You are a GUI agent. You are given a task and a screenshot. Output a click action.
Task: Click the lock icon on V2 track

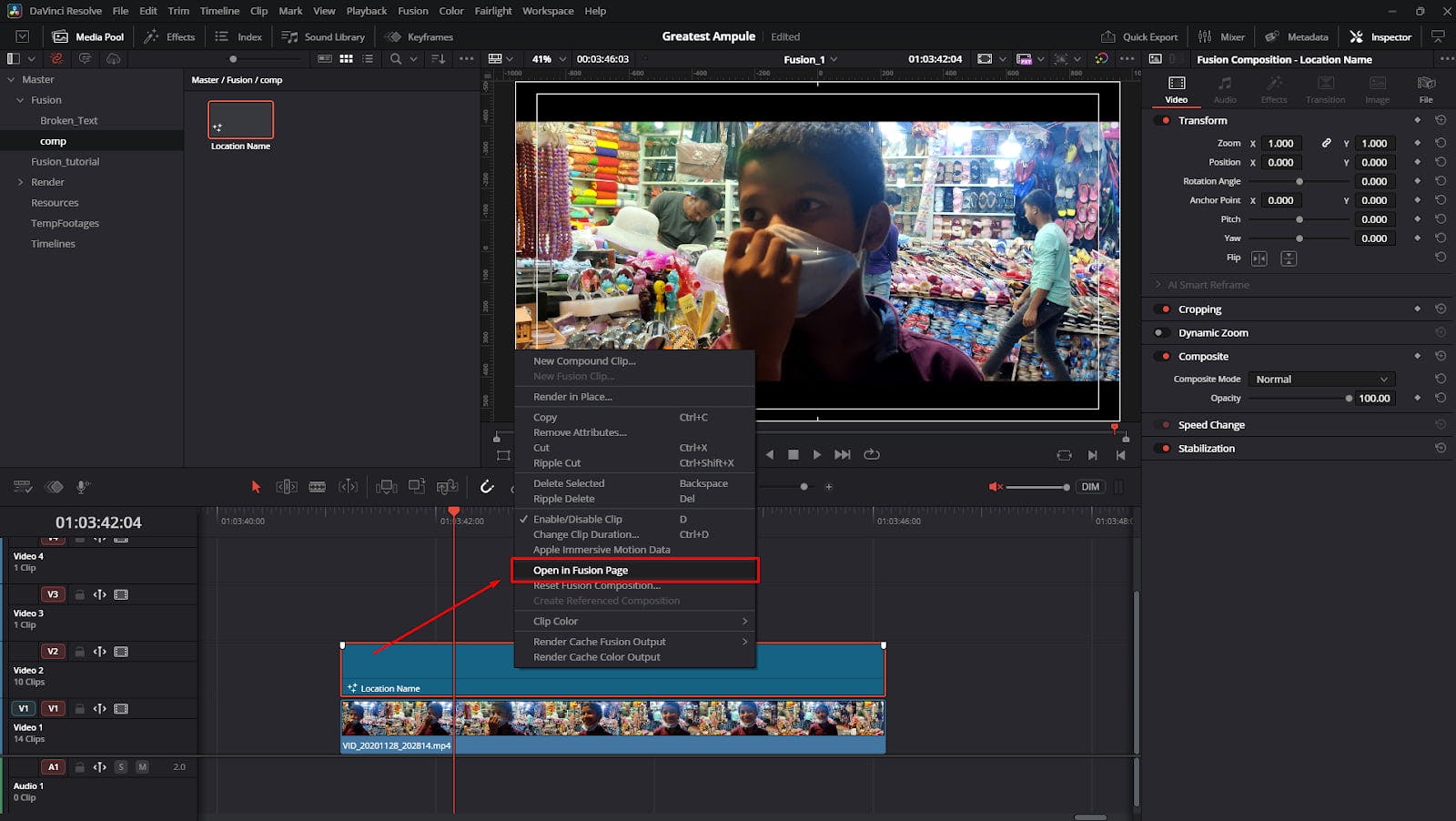tap(80, 652)
